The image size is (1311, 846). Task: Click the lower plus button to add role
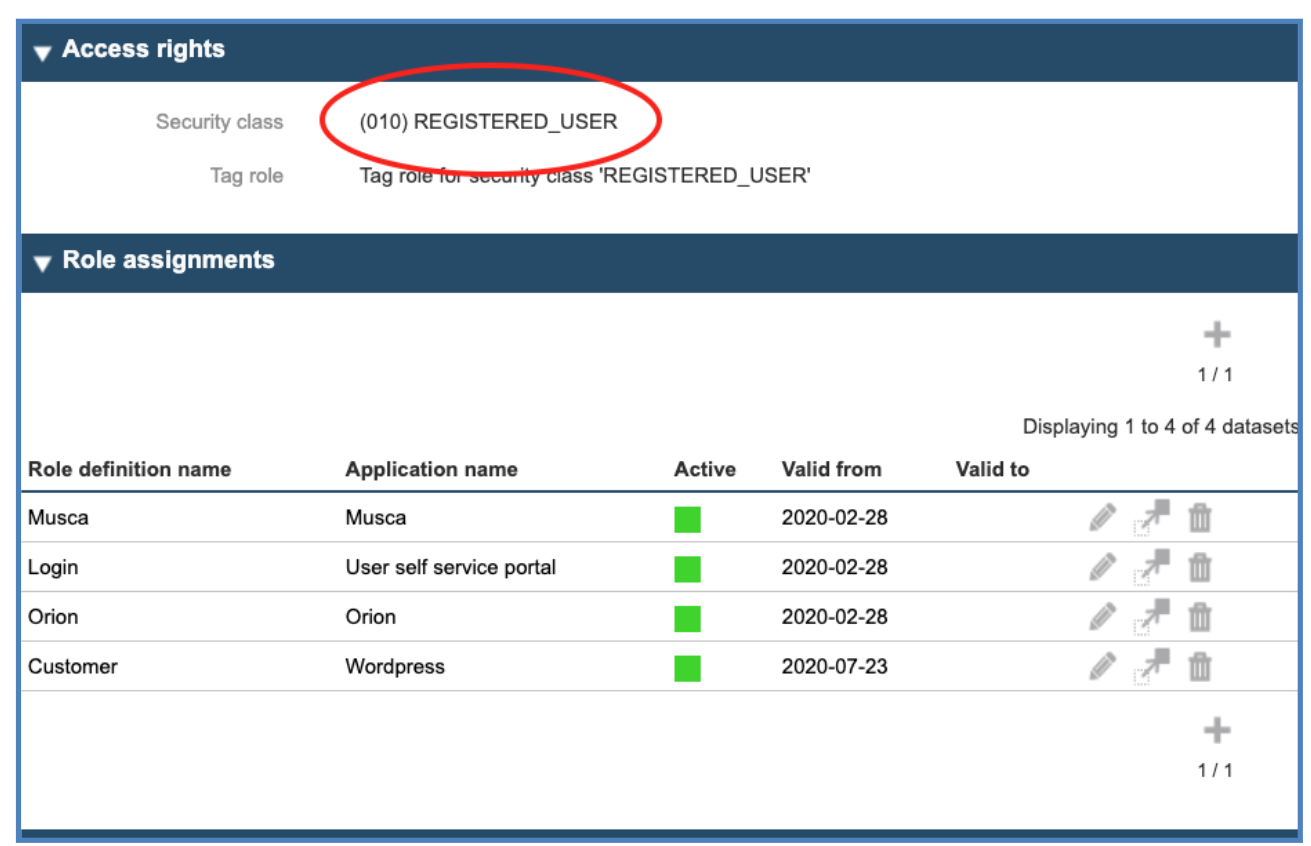1219,730
